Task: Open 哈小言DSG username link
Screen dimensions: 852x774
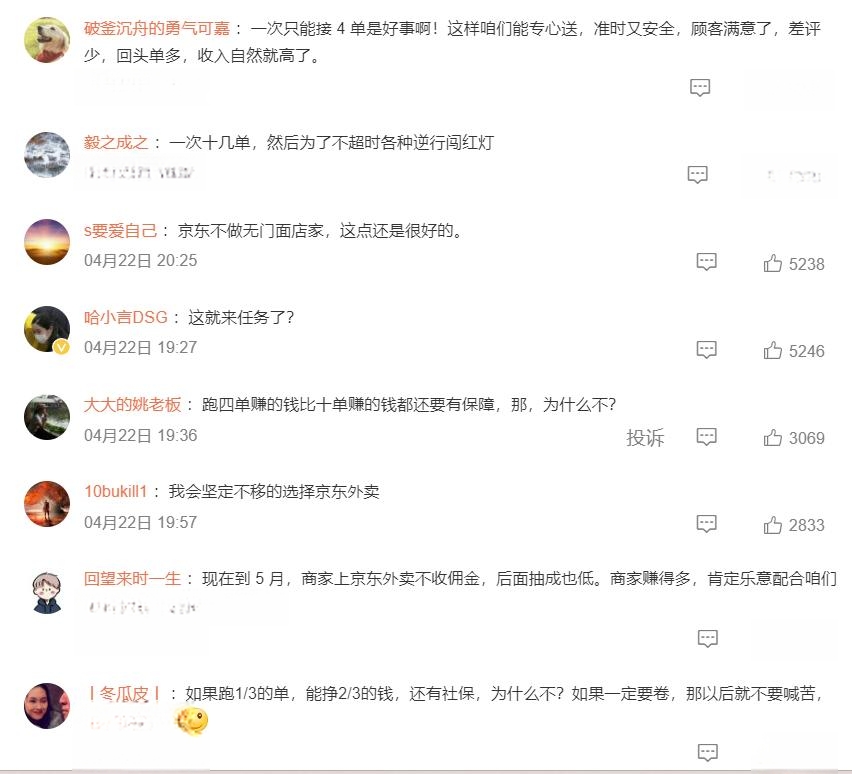Action: (126, 317)
